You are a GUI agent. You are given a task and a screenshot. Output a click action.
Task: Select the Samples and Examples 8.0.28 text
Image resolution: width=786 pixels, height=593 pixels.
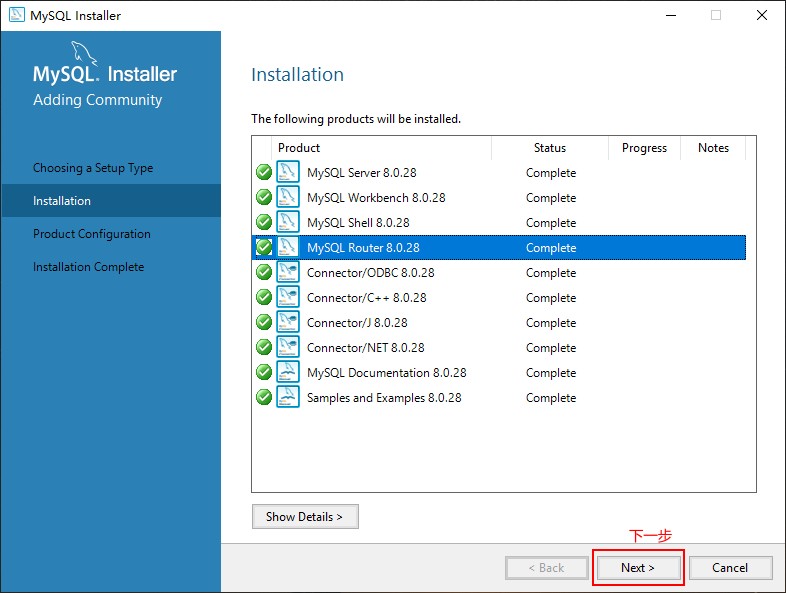[384, 399]
